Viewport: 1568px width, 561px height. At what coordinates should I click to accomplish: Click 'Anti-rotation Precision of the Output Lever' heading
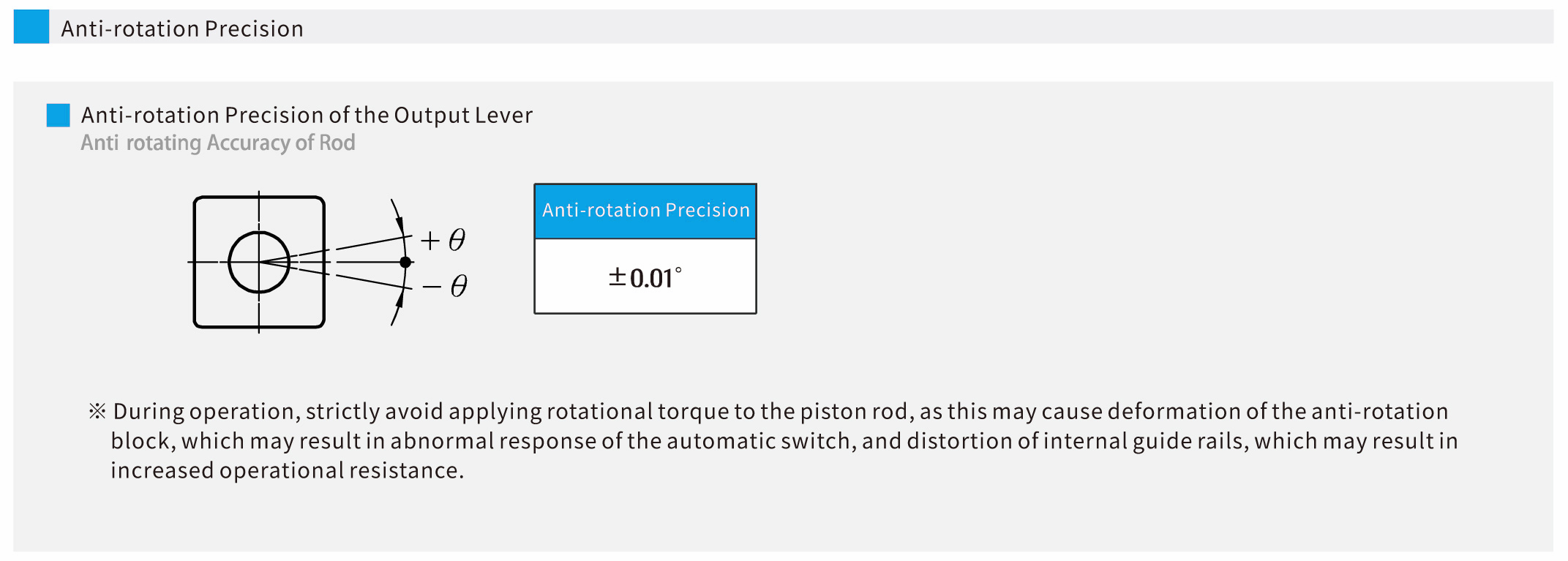307,115
